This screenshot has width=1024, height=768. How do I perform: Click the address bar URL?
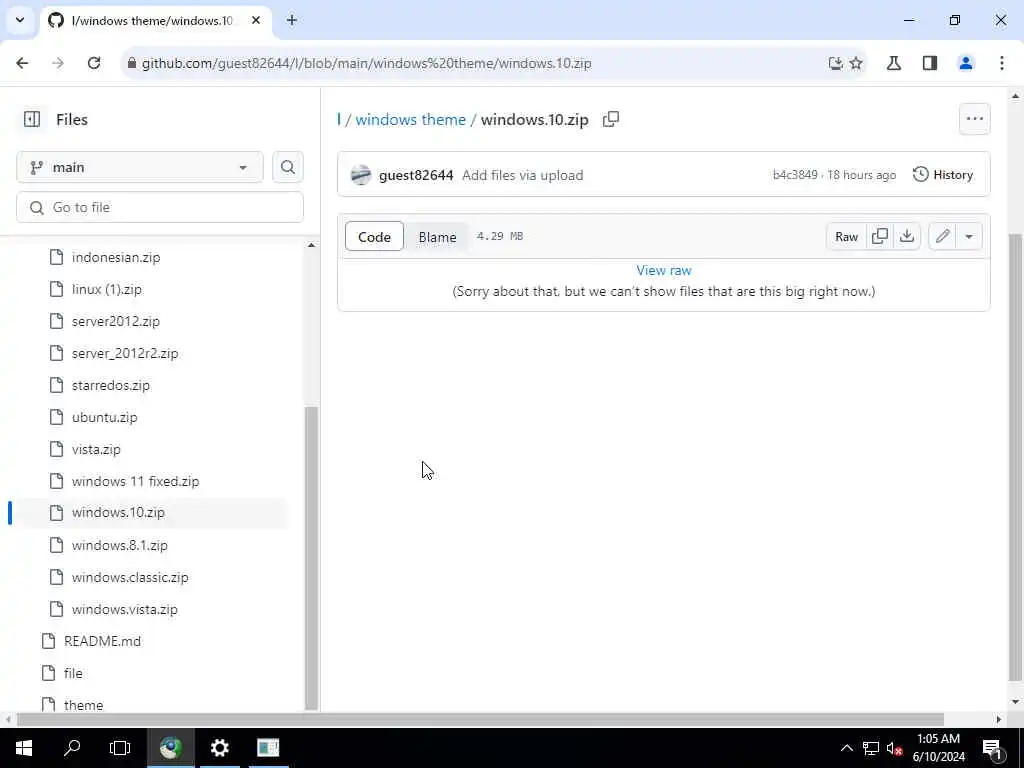366,63
